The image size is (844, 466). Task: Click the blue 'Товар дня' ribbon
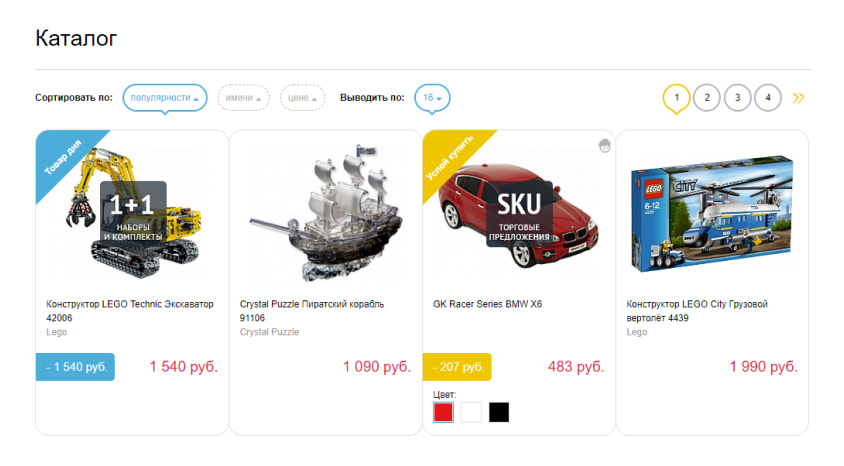click(x=65, y=158)
